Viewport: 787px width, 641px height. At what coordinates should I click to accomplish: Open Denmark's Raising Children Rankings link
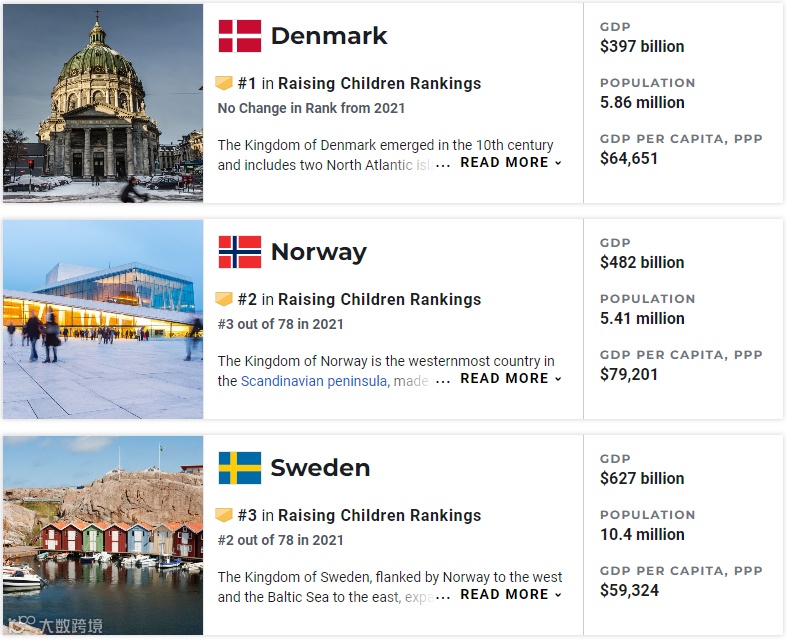[379, 84]
